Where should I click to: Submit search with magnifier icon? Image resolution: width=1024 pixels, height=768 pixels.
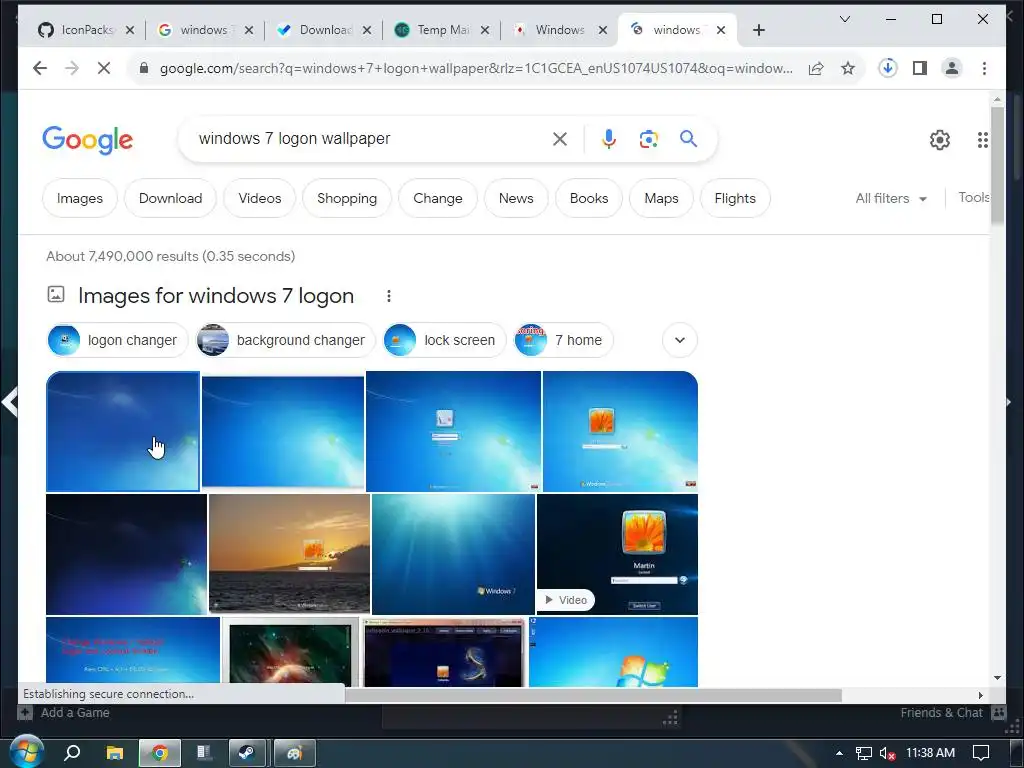click(688, 138)
